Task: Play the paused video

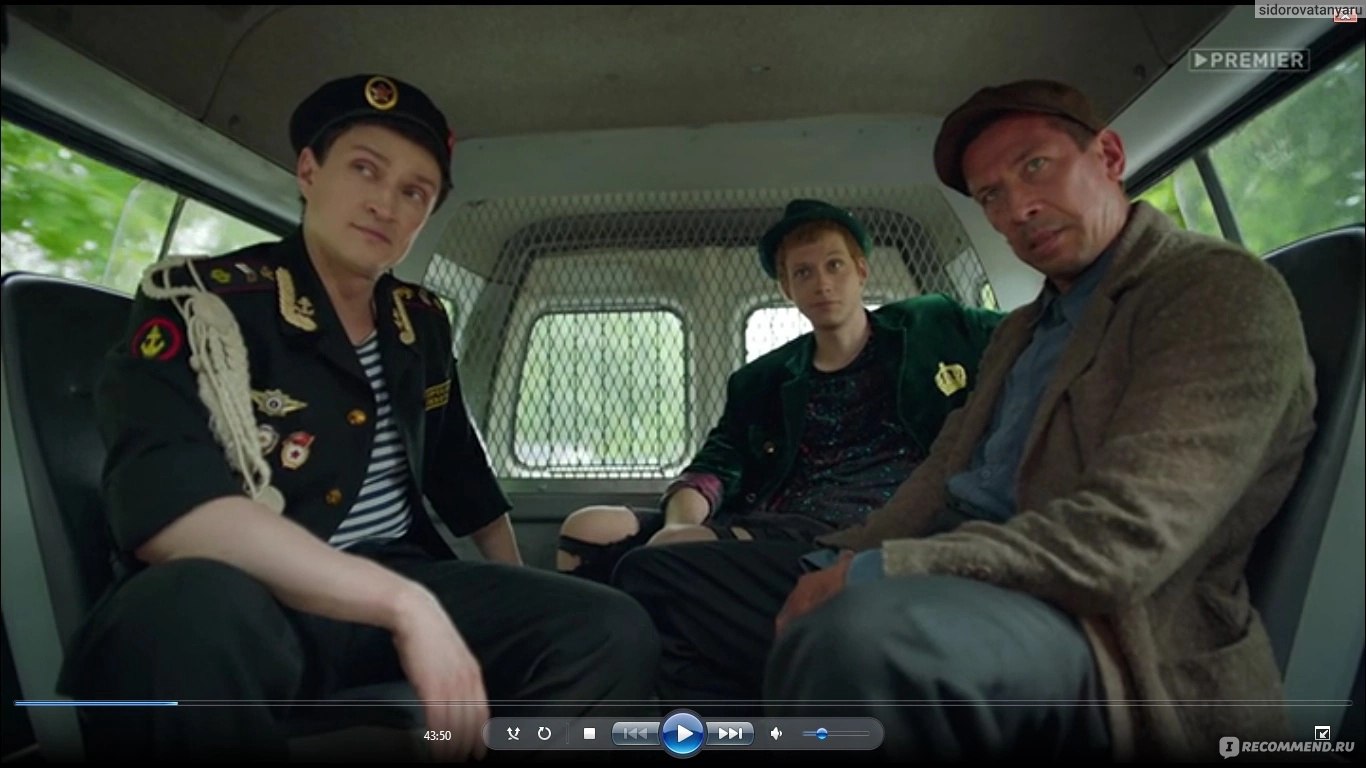Action: [684, 734]
